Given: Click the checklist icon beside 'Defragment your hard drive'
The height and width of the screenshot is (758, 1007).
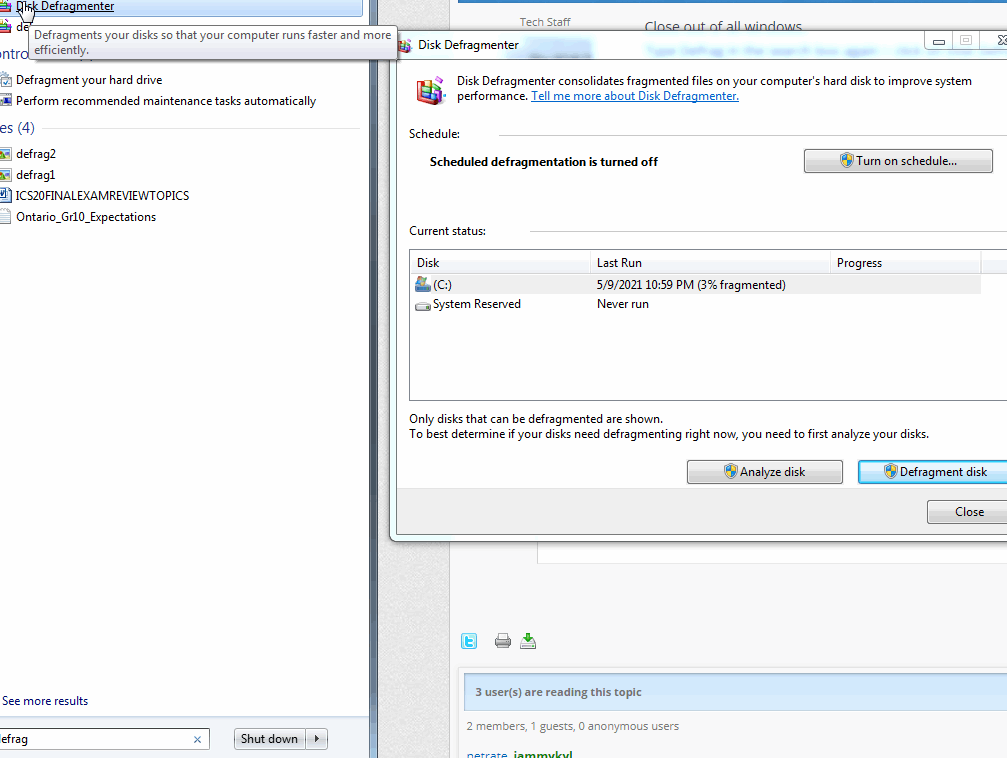Looking at the screenshot, I should 5,80.
